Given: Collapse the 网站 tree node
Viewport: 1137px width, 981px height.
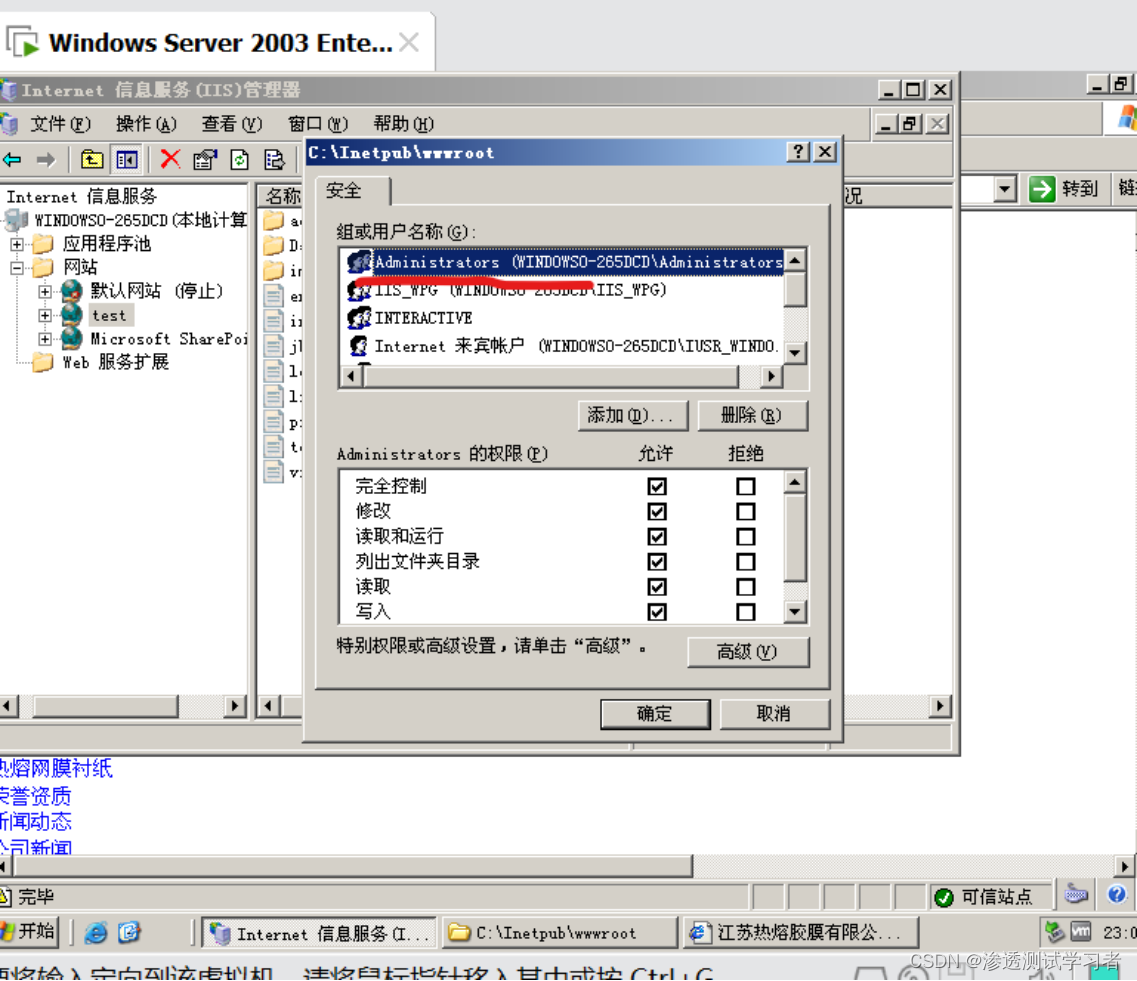Looking at the screenshot, I should [17, 268].
